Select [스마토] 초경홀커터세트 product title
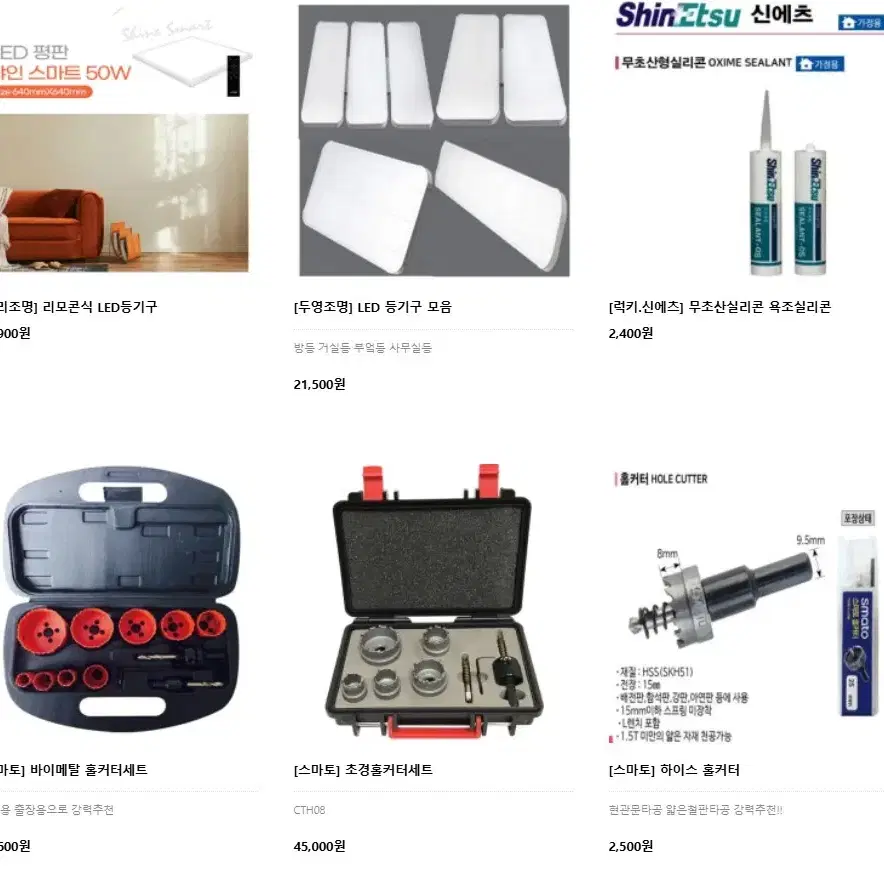This screenshot has width=884, height=884. click(363, 770)
